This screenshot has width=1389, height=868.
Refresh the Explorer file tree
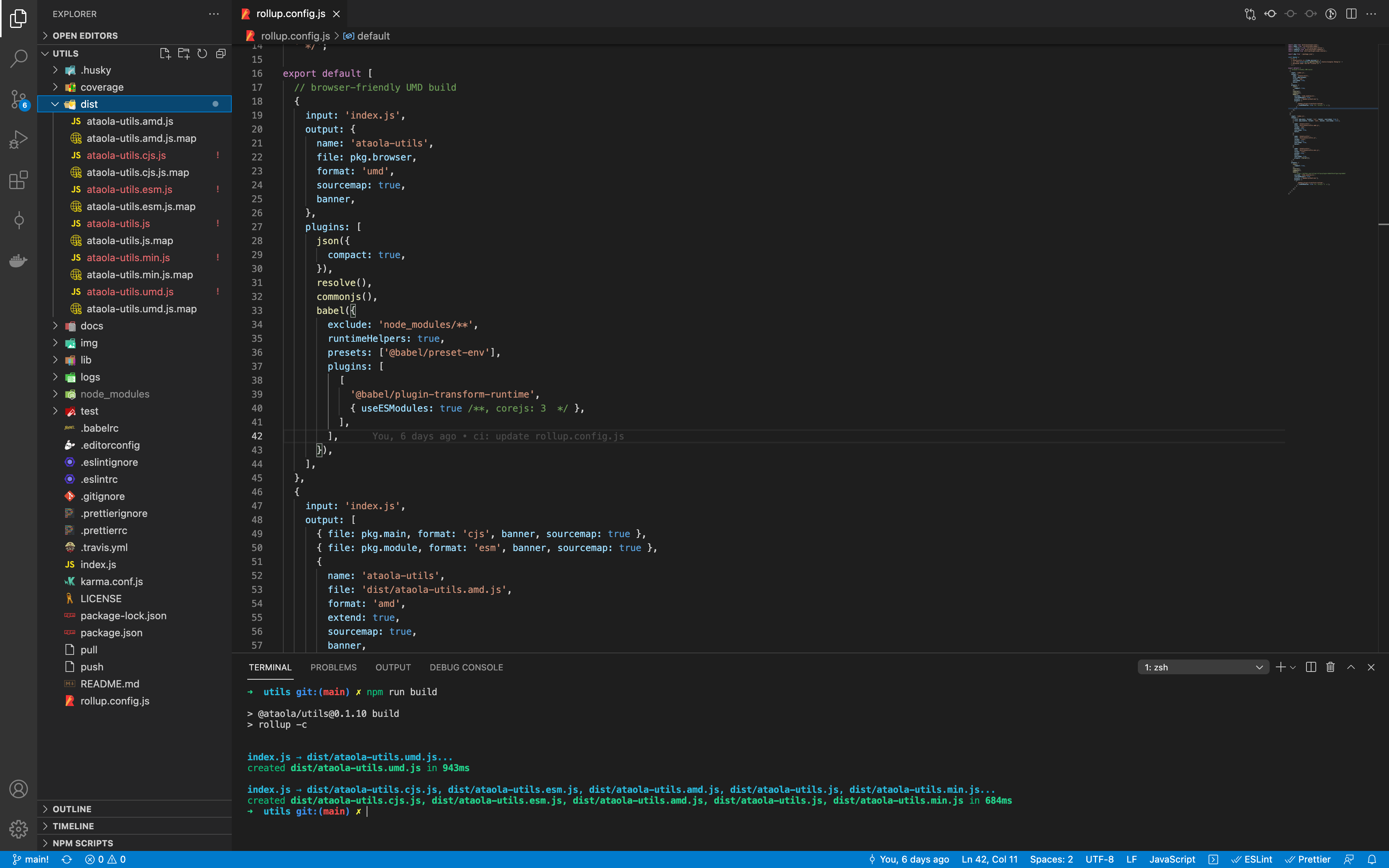tap(202, 53)
